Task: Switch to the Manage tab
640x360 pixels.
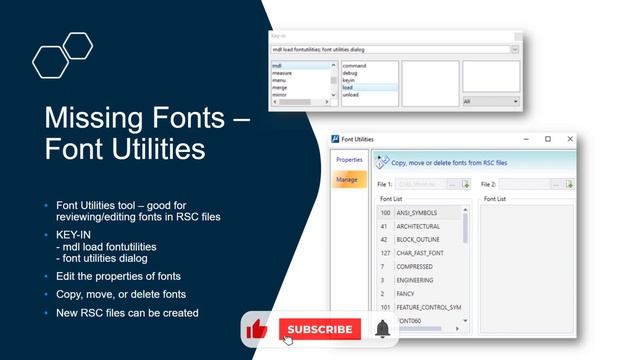Action: (349, 180)
